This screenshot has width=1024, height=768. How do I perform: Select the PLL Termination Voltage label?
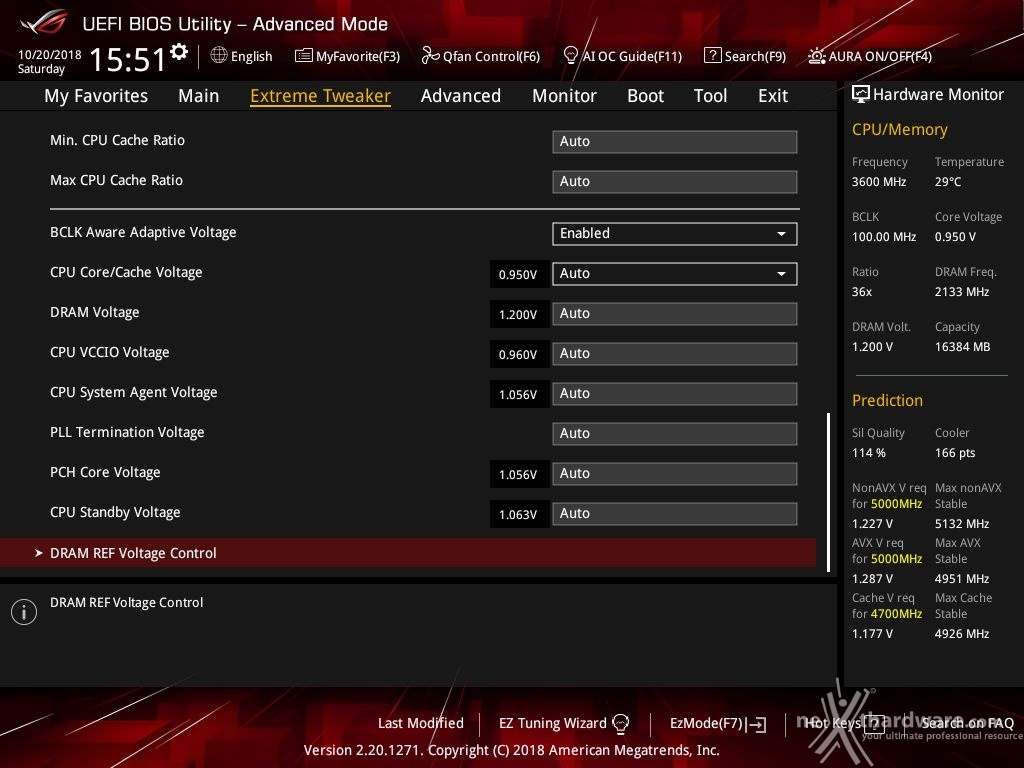127,432
